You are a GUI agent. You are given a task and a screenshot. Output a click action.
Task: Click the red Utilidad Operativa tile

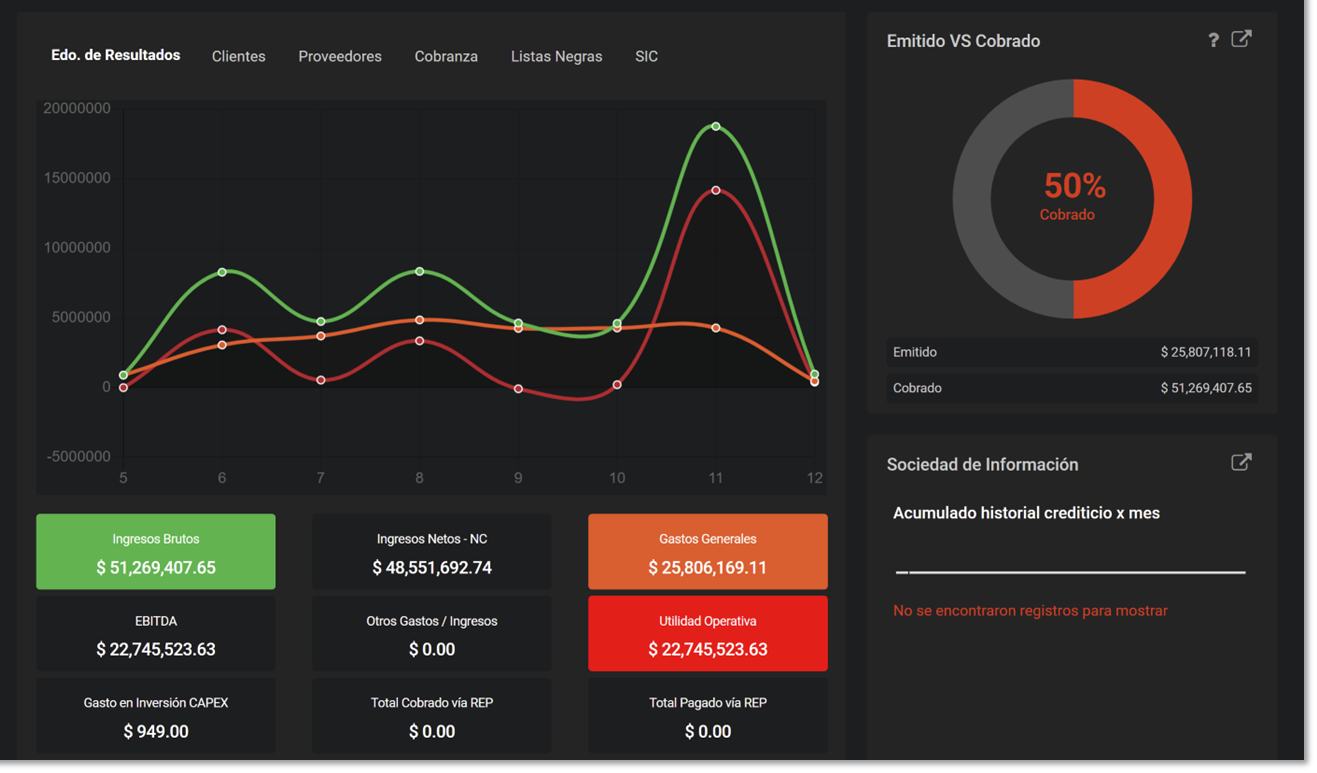[x=707, y=633]
